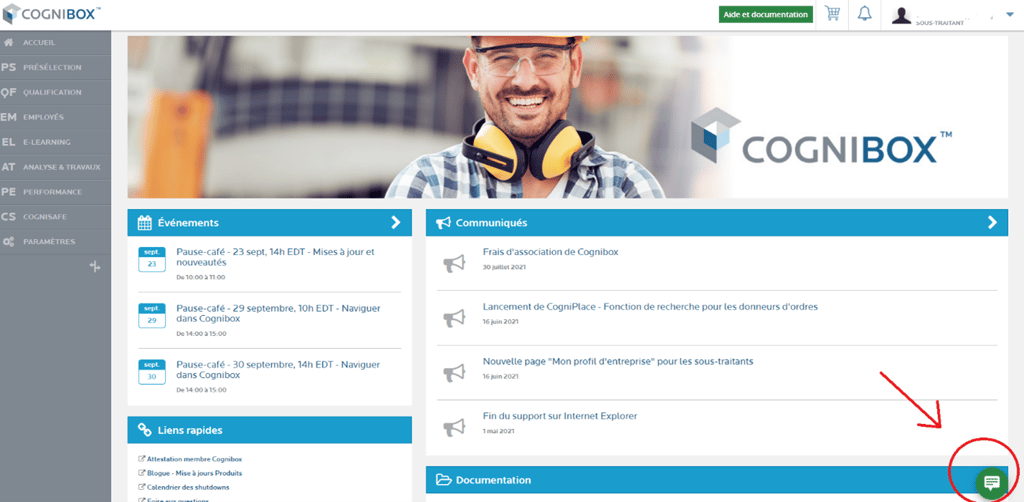1024x502 pixels.
Task: Click the EM icon in sidebar
Action: point(8,117)
